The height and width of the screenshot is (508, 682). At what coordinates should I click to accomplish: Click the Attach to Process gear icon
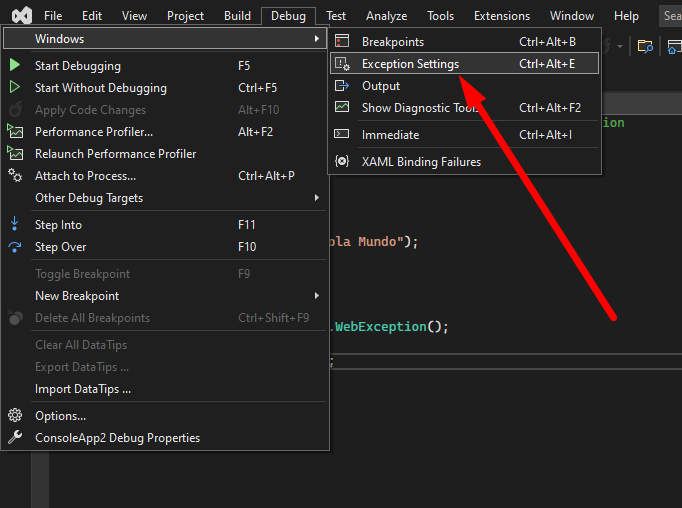[x=15, y=176]
